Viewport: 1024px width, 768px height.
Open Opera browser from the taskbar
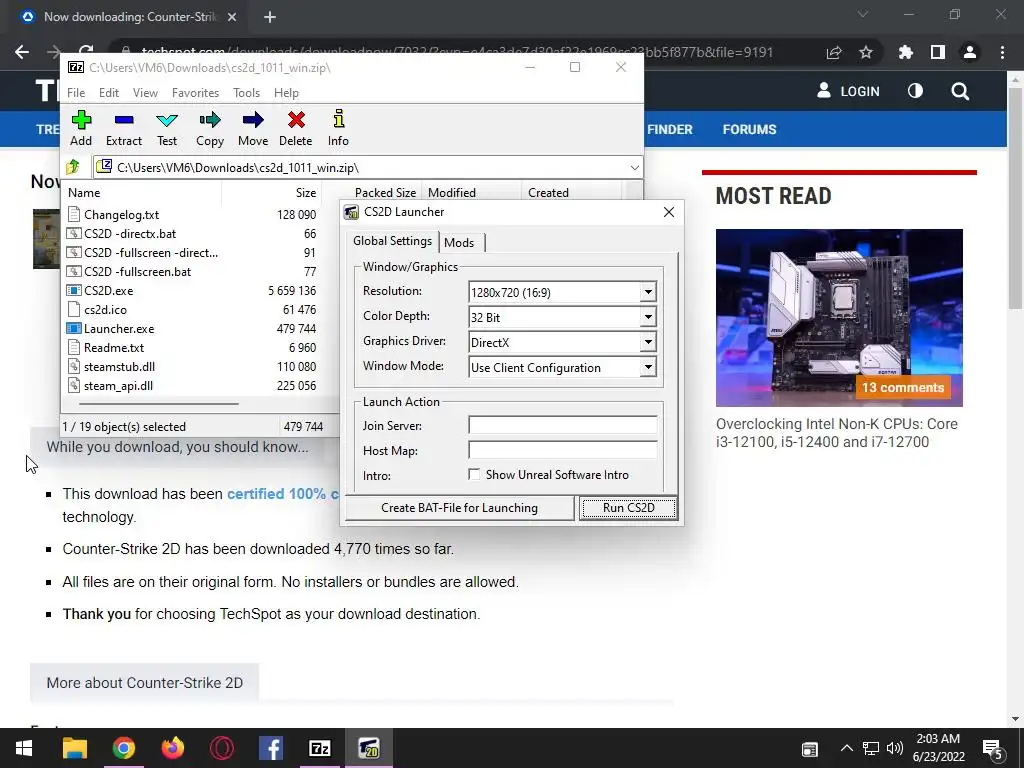tap(221, 748)
